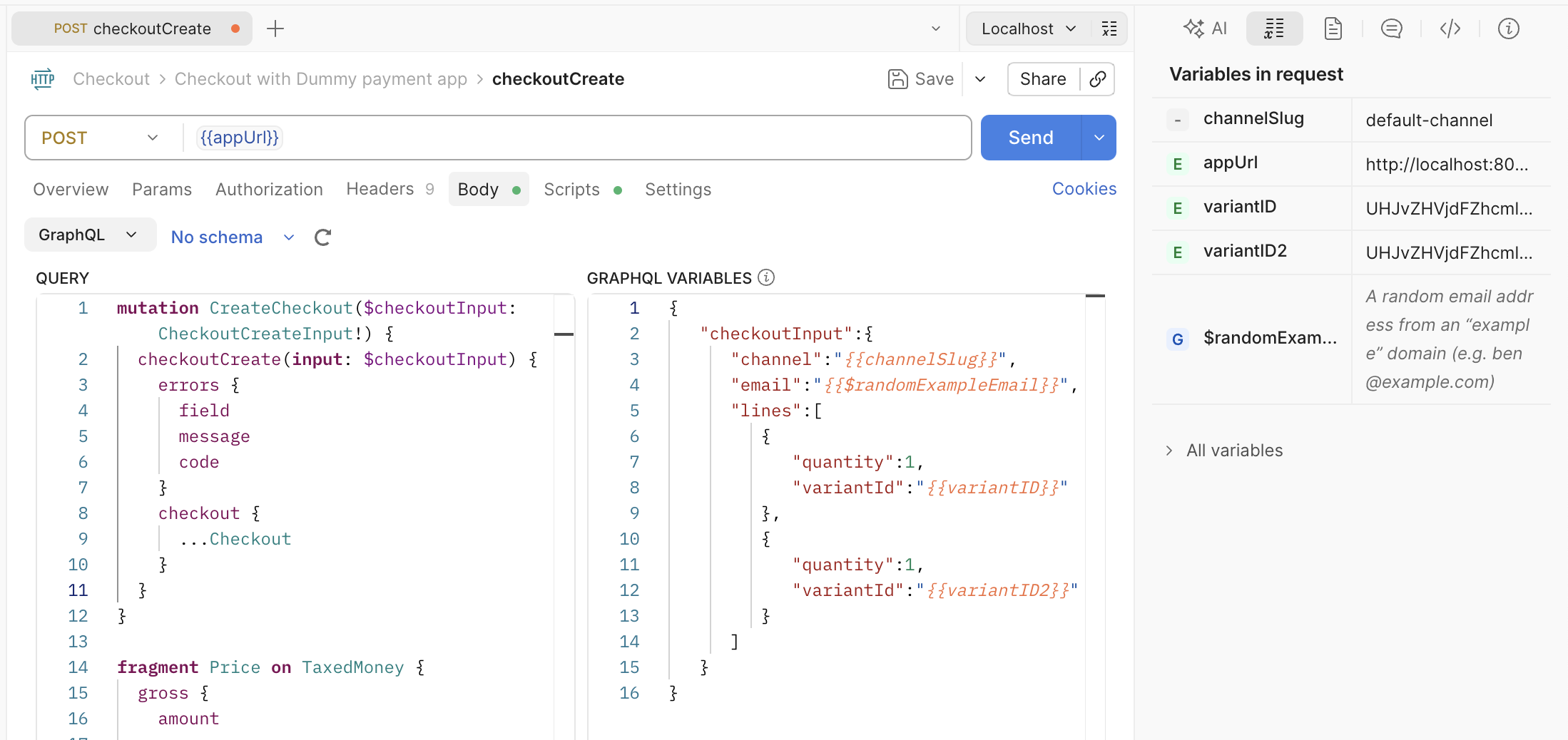Image resolution: width=1568 pixels, height=740 pixels.
Task: View the code snippet icon
Action: coord(1450,29)
